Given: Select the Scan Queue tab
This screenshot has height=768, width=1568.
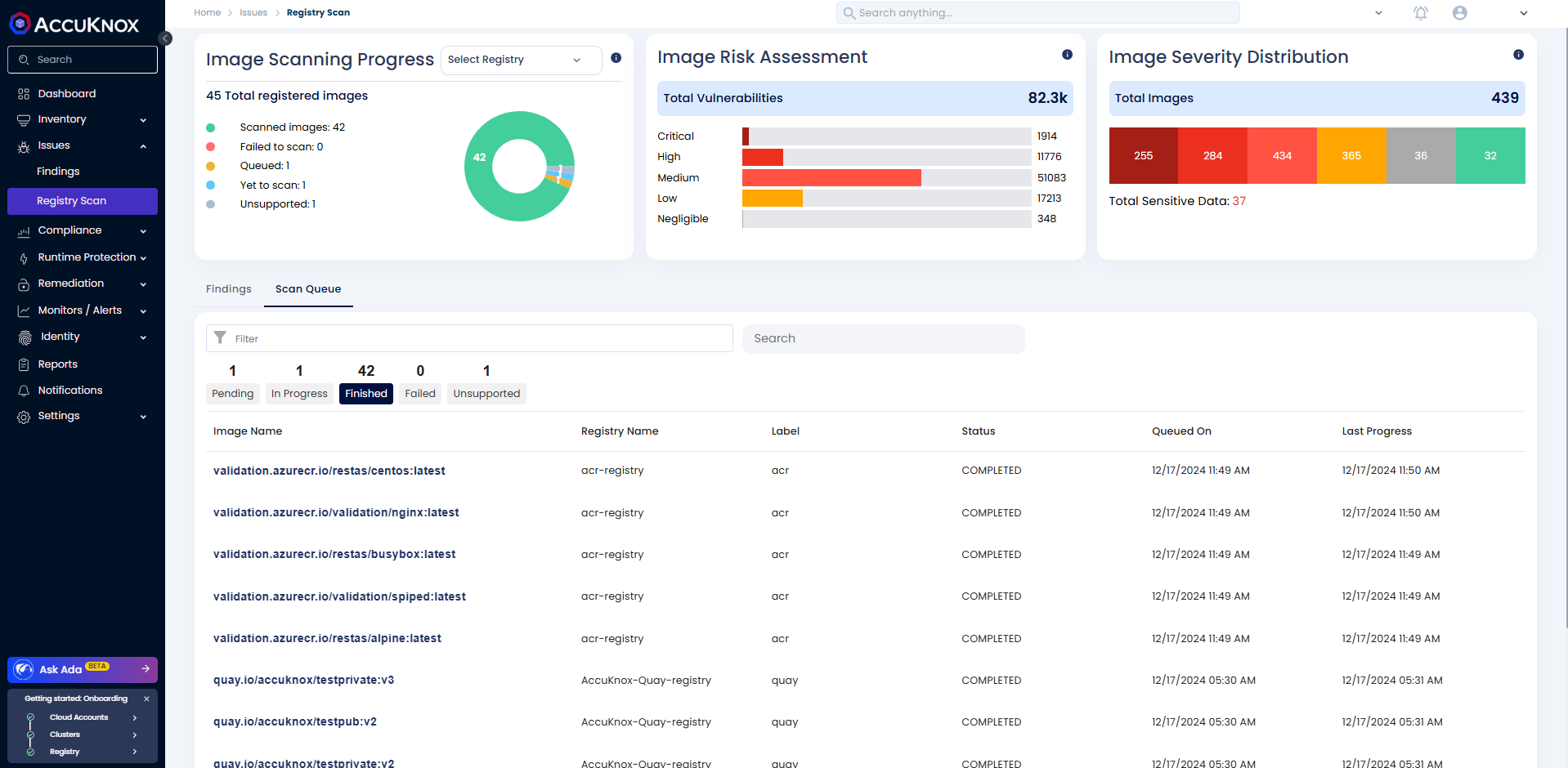Looking at the screenshot, I should click(308, 289).
